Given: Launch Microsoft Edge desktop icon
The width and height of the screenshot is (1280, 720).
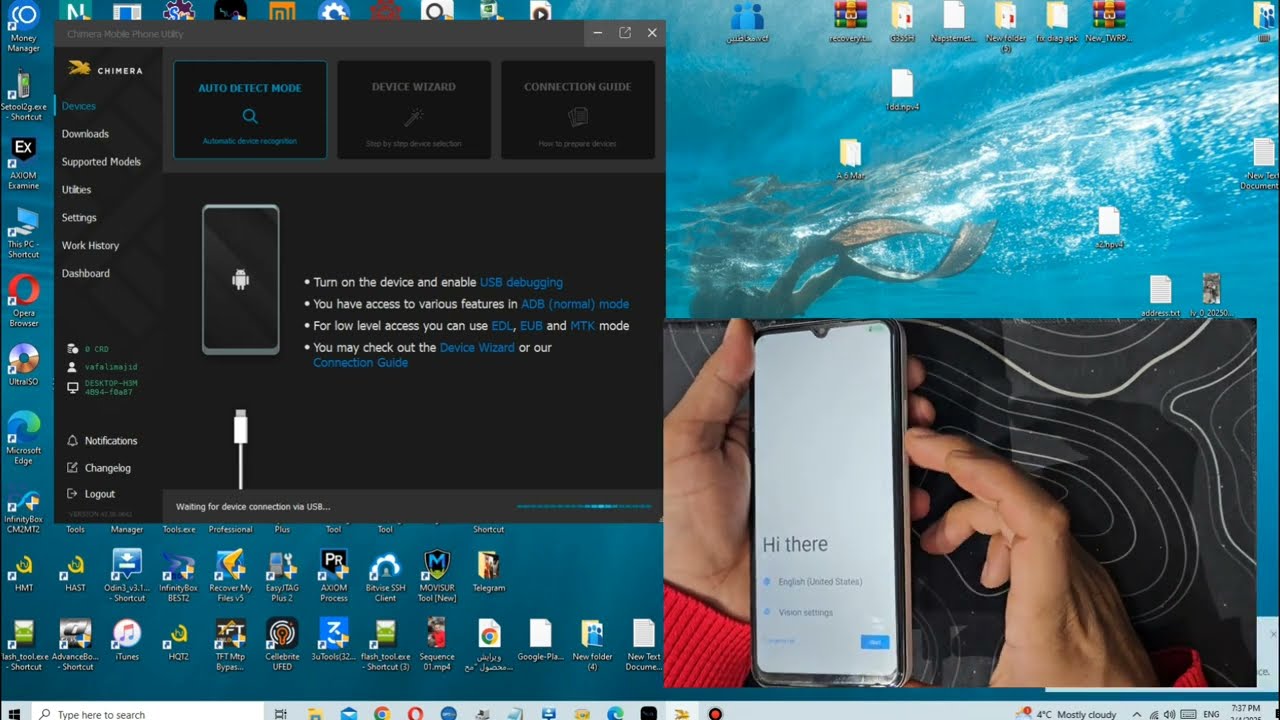Looking at the screenshot, I should tap(23, 436).
